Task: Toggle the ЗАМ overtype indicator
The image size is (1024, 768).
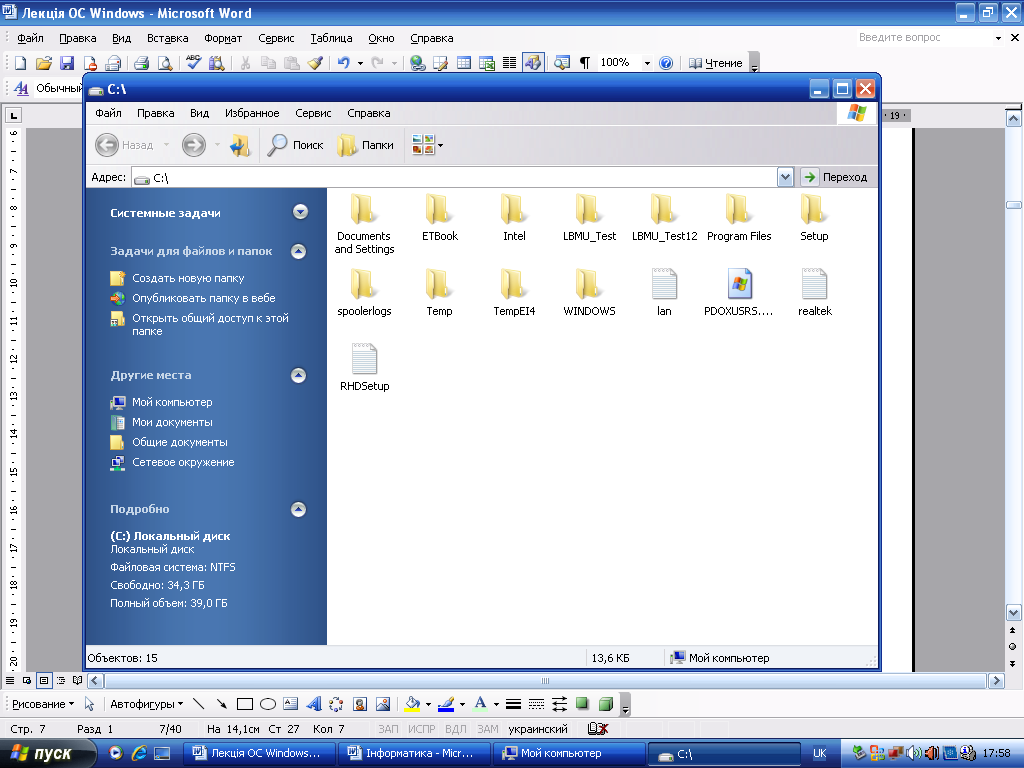Action: (487, 729)
